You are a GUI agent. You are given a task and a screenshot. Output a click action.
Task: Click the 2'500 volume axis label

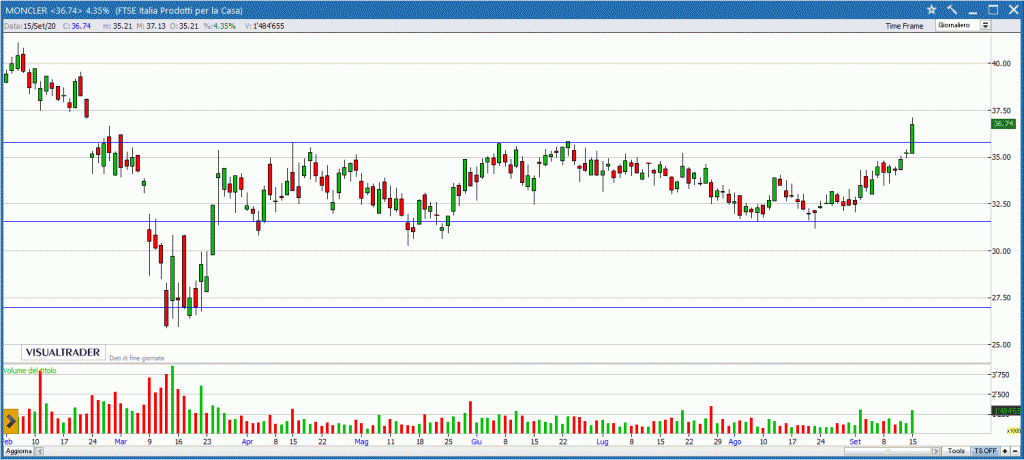pyautogui.click(x=1001, y=395)
